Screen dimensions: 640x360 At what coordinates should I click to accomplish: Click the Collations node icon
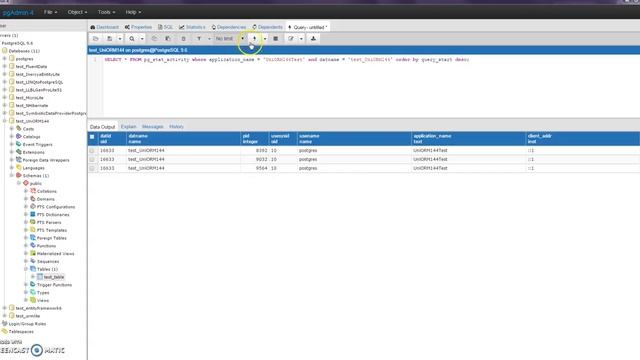(33, 191)
